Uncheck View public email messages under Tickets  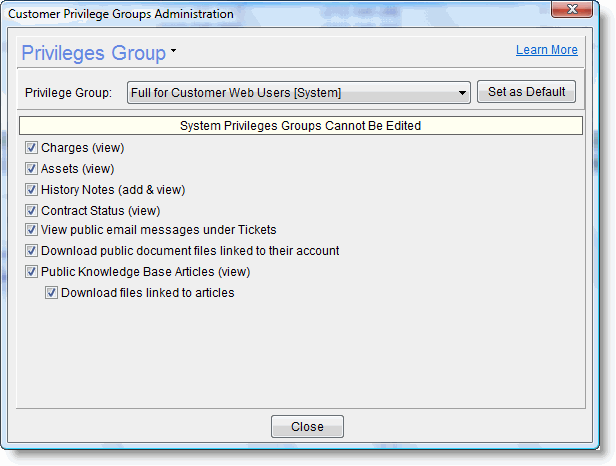[x=32, y=230]
